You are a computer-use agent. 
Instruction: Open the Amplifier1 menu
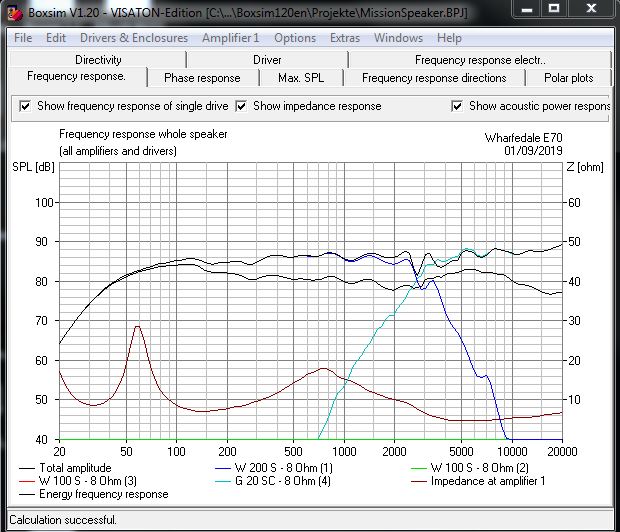(x=231, y=38)
